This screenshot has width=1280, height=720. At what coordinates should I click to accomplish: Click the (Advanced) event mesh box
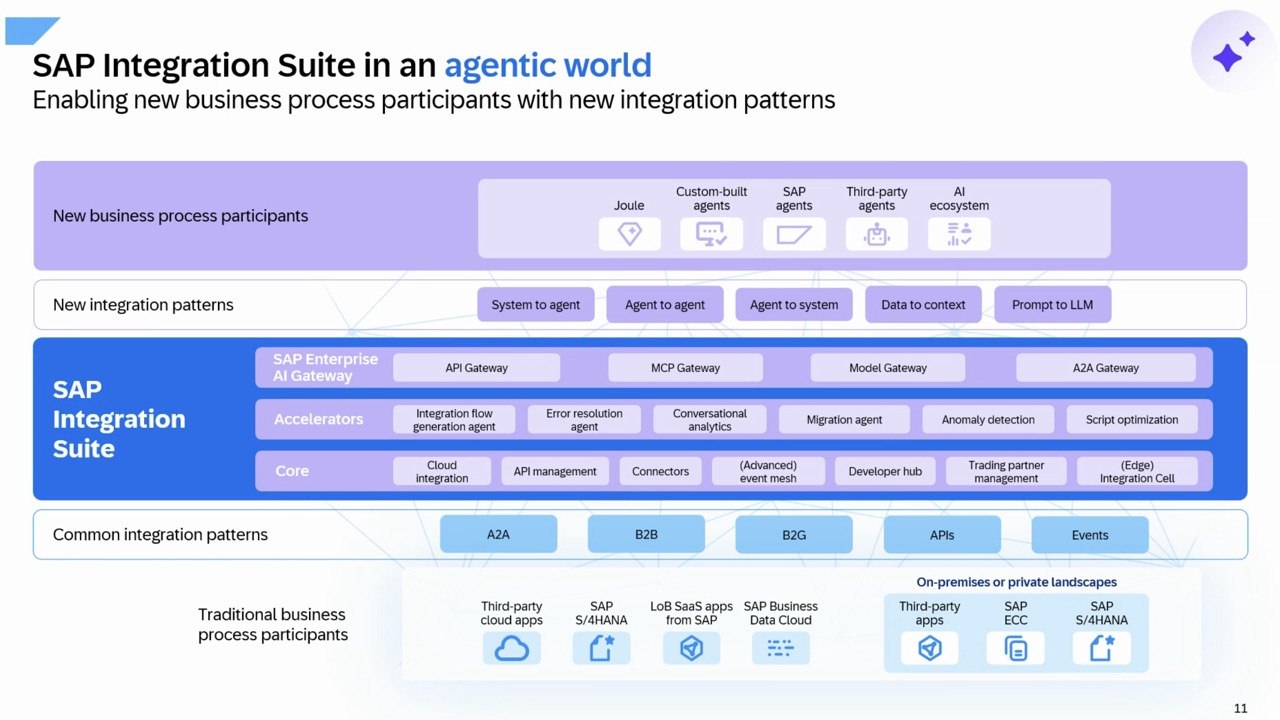(x=768, y=472)
